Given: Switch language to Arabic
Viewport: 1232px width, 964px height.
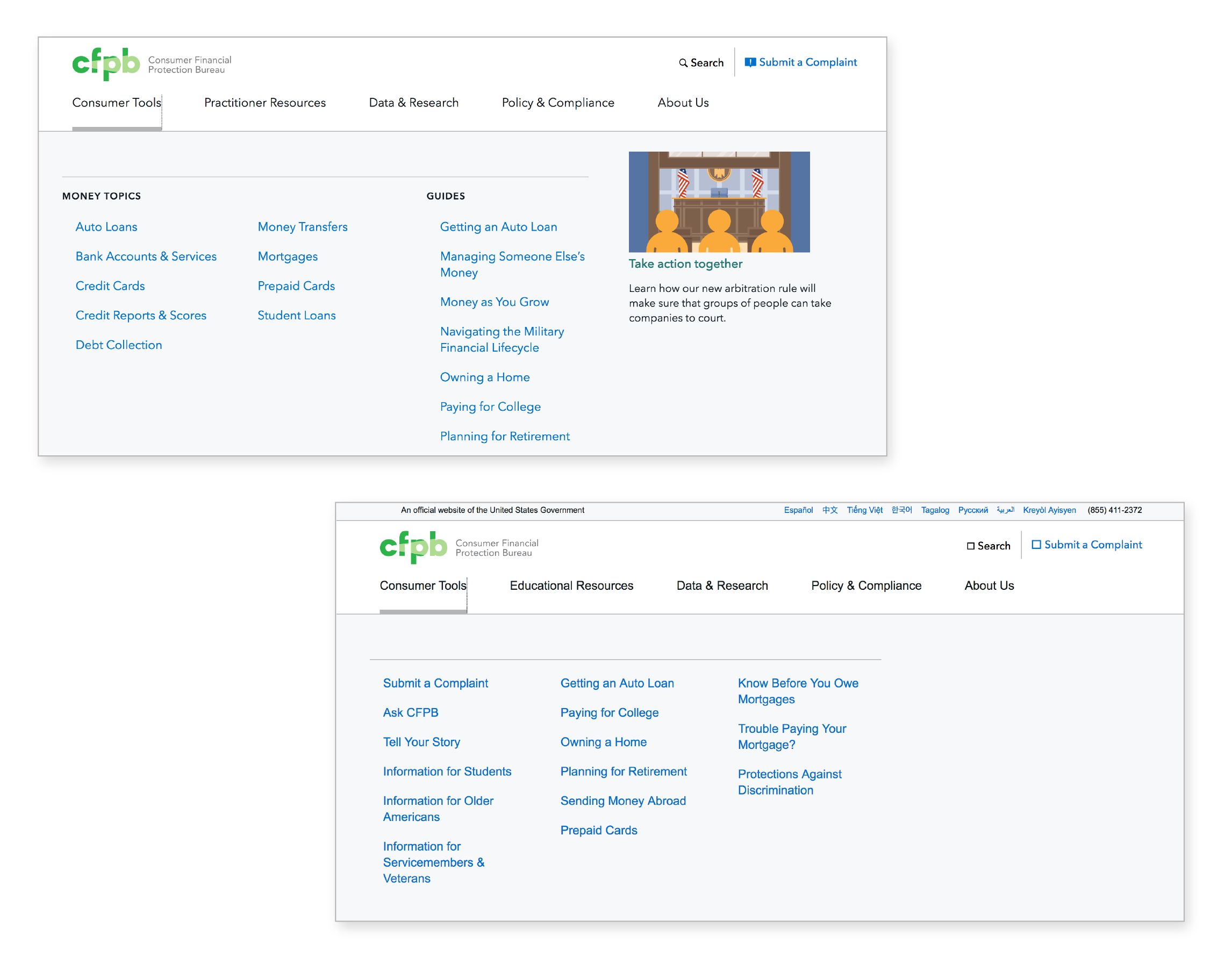Looking at the screenshot, I should click(1005, 510).
